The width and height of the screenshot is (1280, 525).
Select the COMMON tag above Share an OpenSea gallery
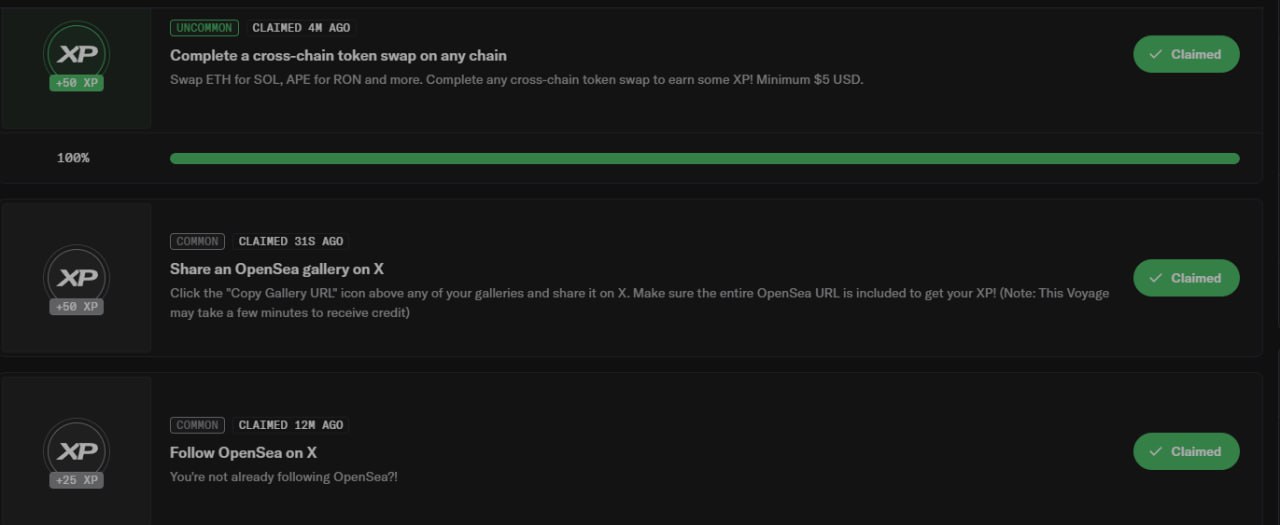(198, 241)
